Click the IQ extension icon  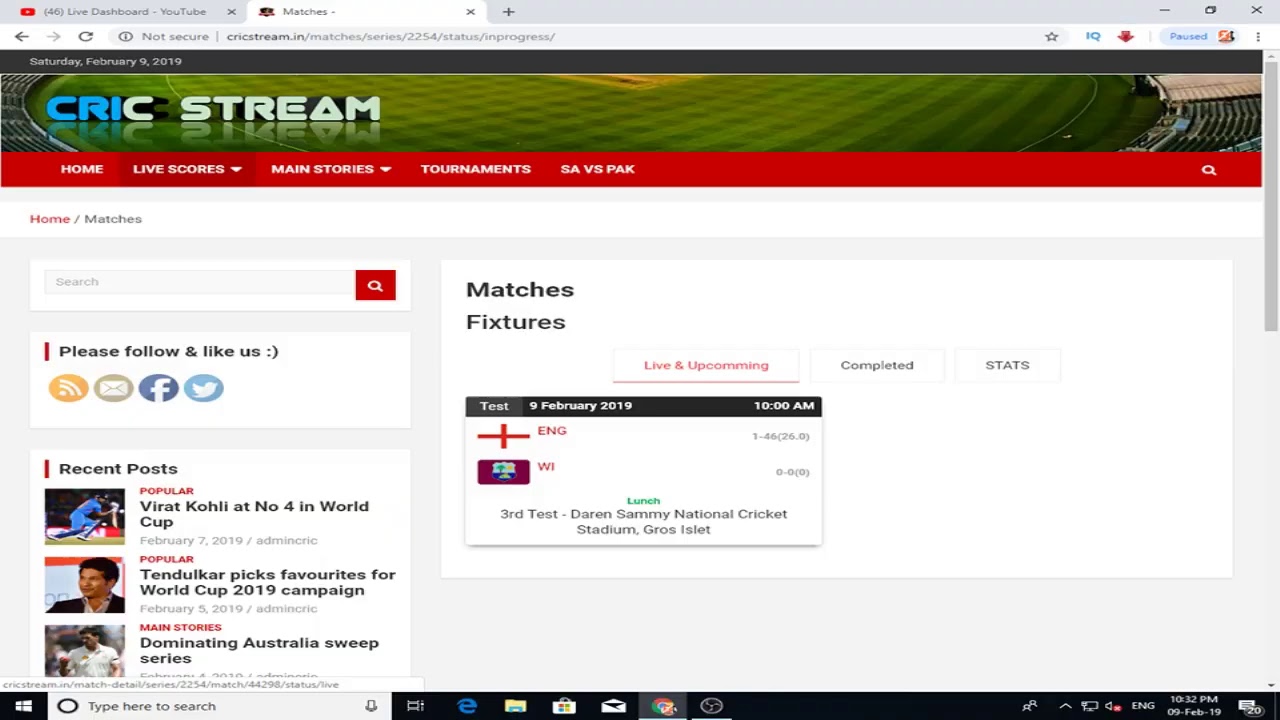tap(1093, 36)
